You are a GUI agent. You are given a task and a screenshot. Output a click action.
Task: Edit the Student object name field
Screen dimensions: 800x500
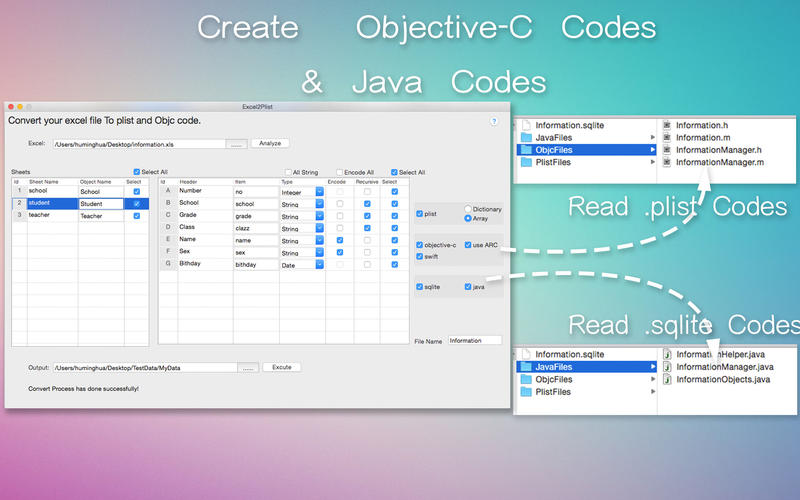[x=101, y=204]
